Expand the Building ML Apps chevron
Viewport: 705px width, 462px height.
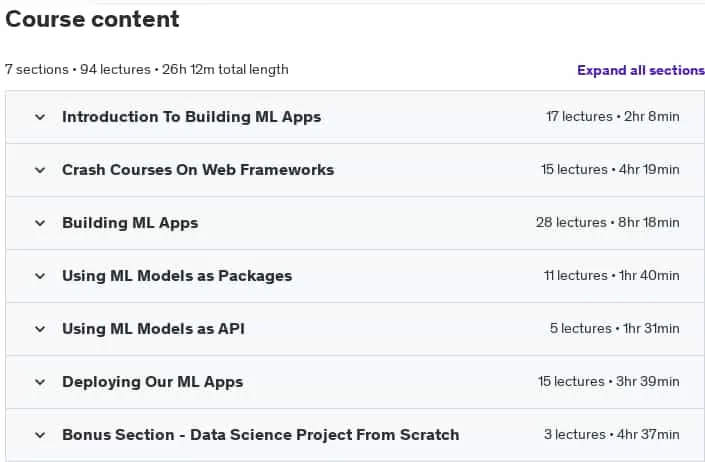coord(40,223)
